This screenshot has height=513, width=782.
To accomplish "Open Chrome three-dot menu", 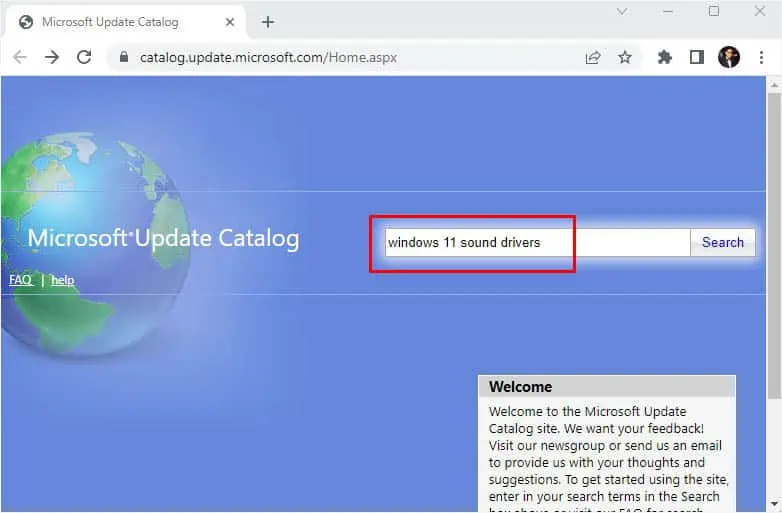I will point(761,57).
